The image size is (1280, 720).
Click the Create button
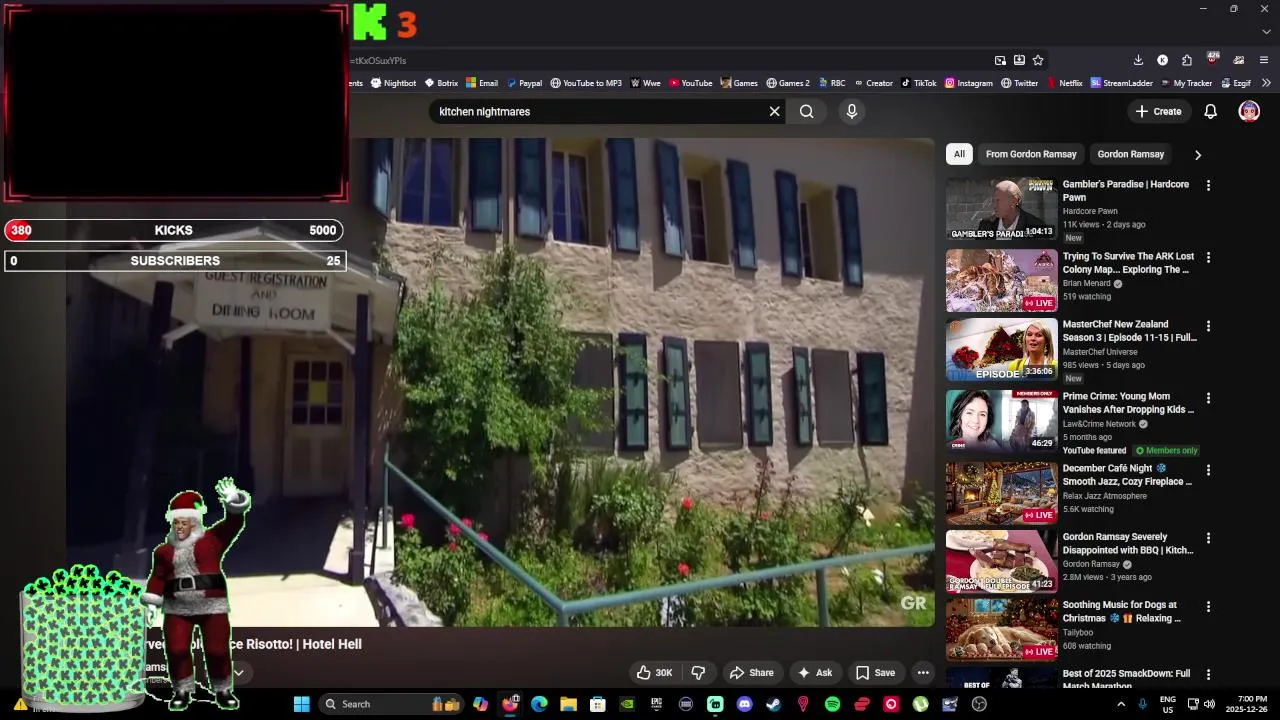1159,112
